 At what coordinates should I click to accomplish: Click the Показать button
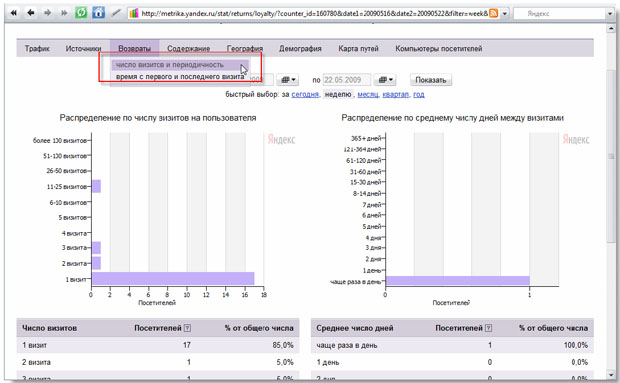pyautogui.click(x=431, y=80)
